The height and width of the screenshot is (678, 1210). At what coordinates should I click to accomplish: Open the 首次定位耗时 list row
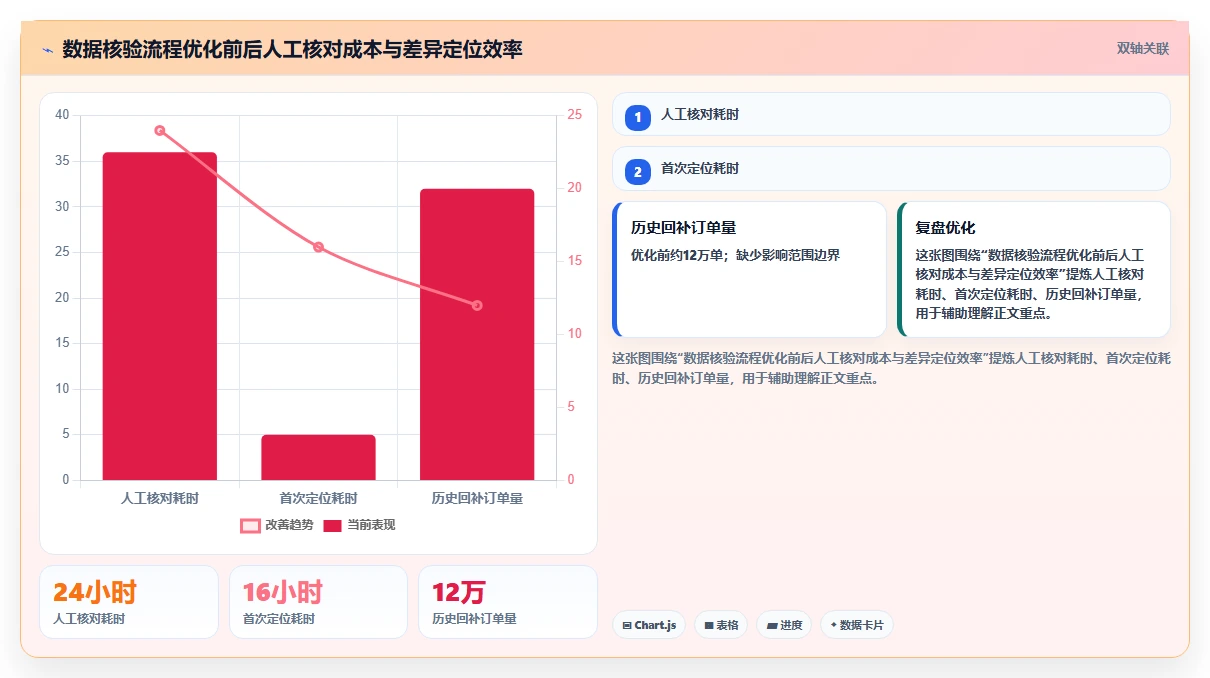(x=891, y=168)
